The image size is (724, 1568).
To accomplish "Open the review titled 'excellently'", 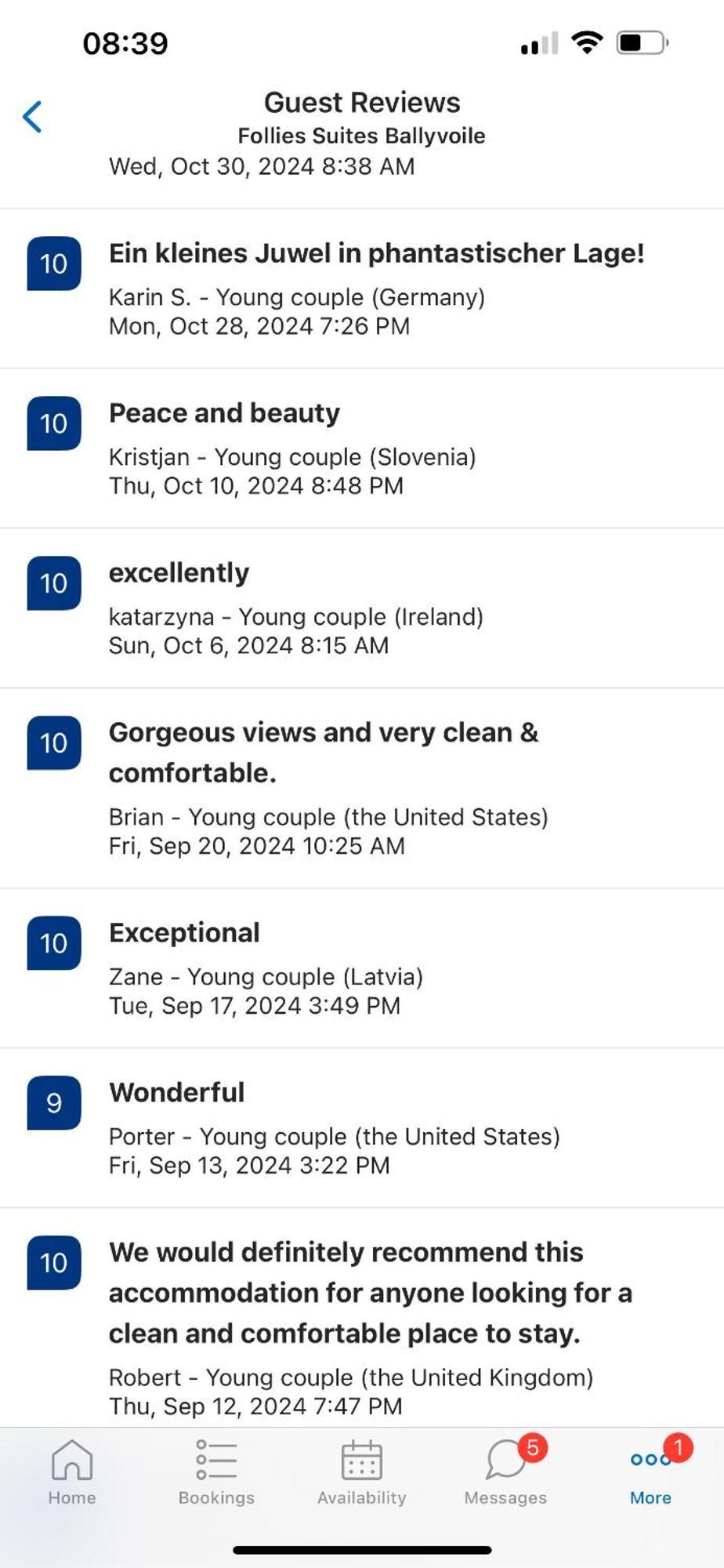I will coord(362,608).
